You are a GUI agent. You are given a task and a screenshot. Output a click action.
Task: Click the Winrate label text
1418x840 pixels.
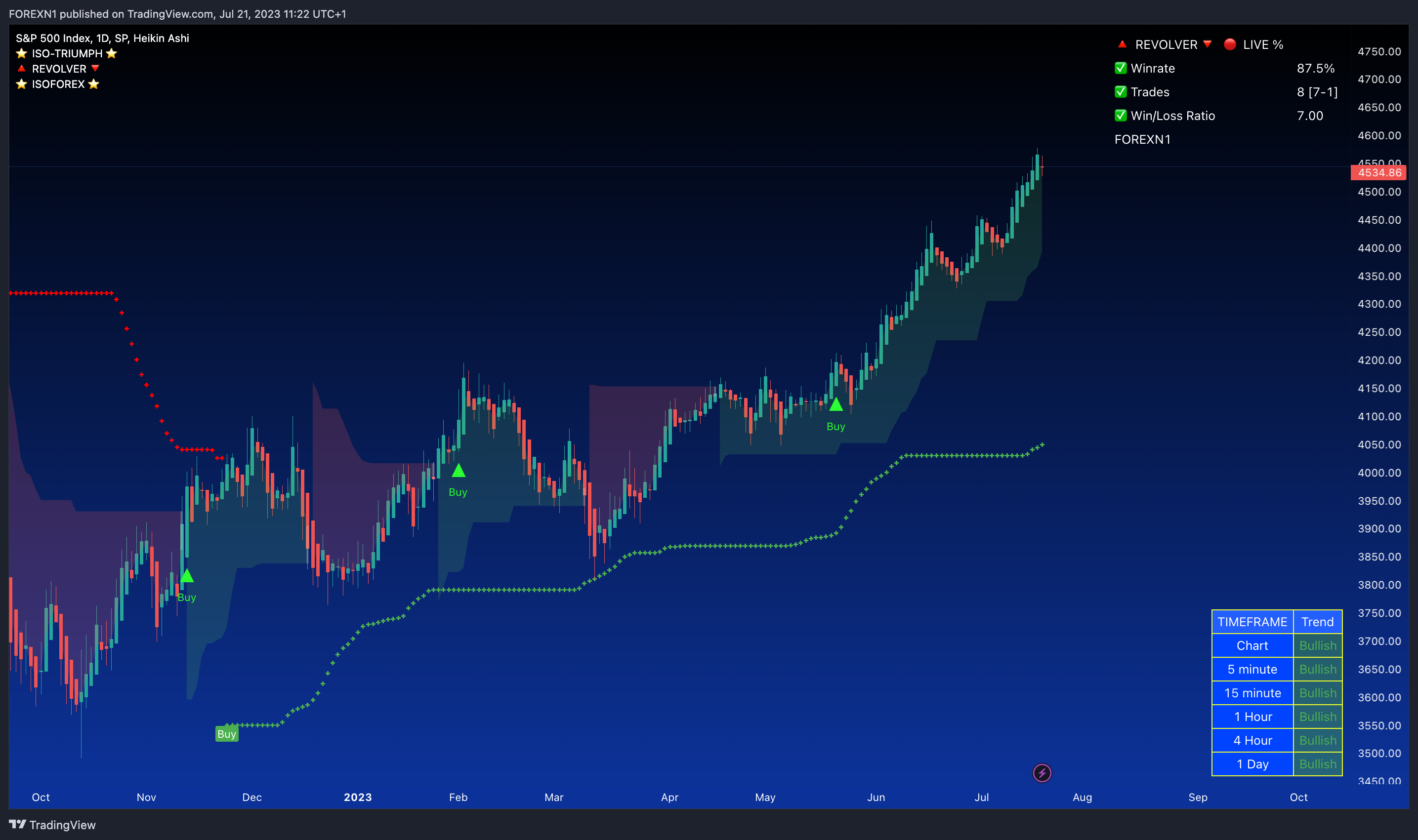tap(1152, 69)
